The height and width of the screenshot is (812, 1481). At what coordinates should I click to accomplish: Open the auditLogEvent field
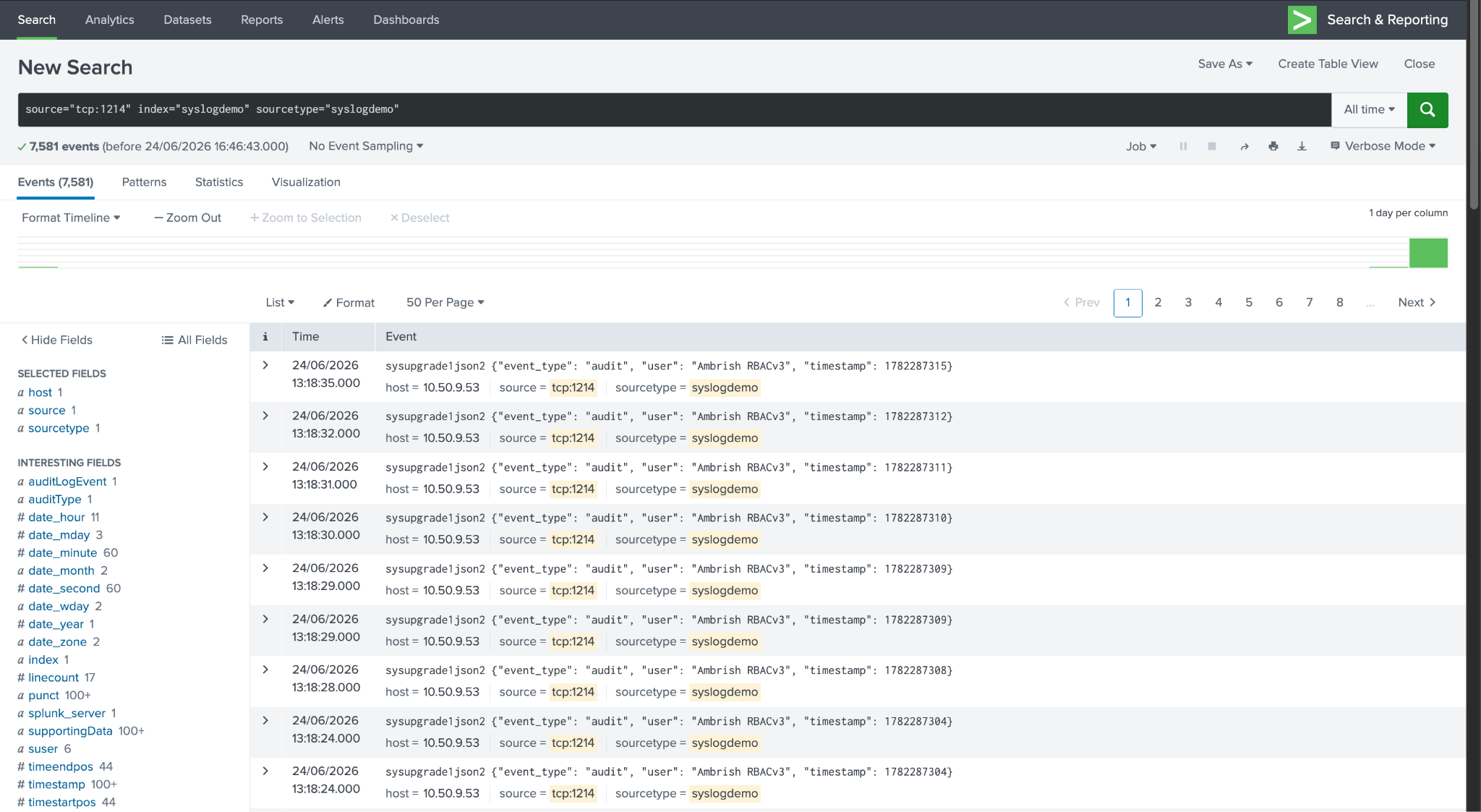67,482
